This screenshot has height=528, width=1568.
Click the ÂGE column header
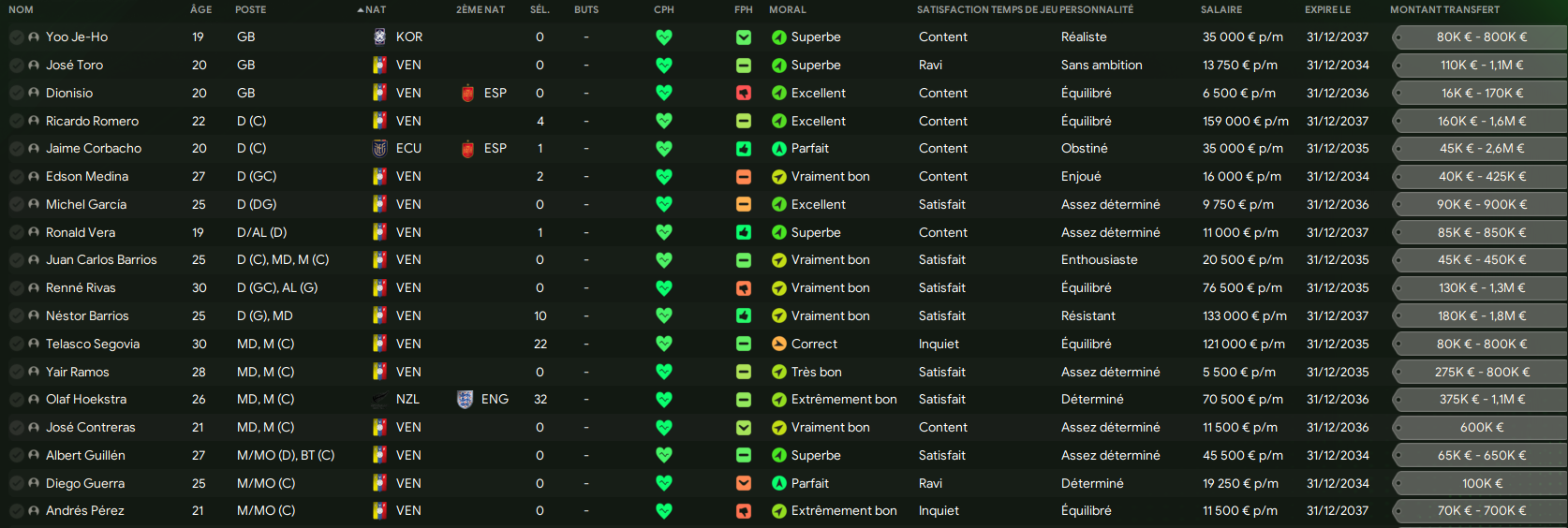[x=200, y=9]
